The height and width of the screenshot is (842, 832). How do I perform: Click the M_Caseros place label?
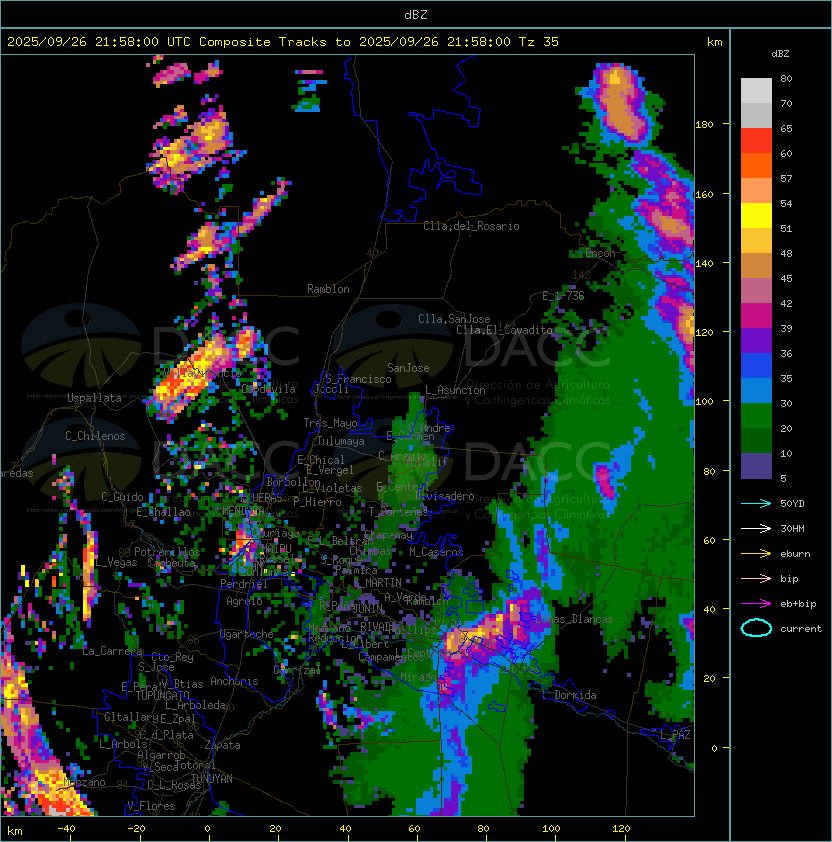pyautogui.click(x=436, y=552)
